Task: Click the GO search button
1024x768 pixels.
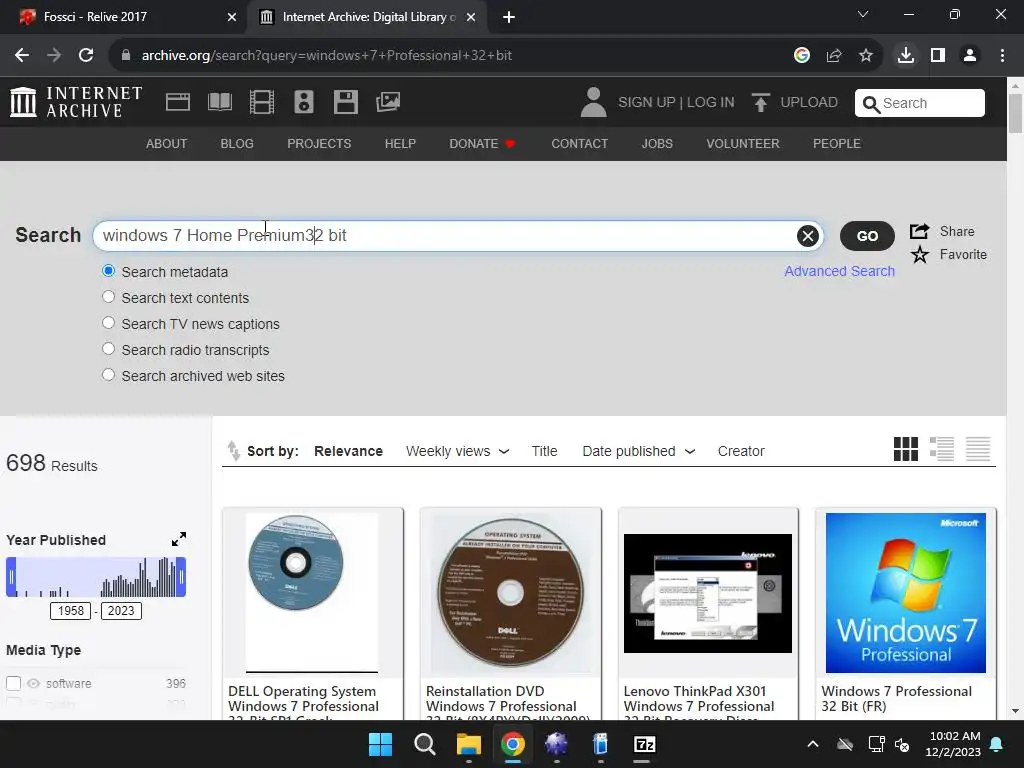Action: [x=867, y=236]
